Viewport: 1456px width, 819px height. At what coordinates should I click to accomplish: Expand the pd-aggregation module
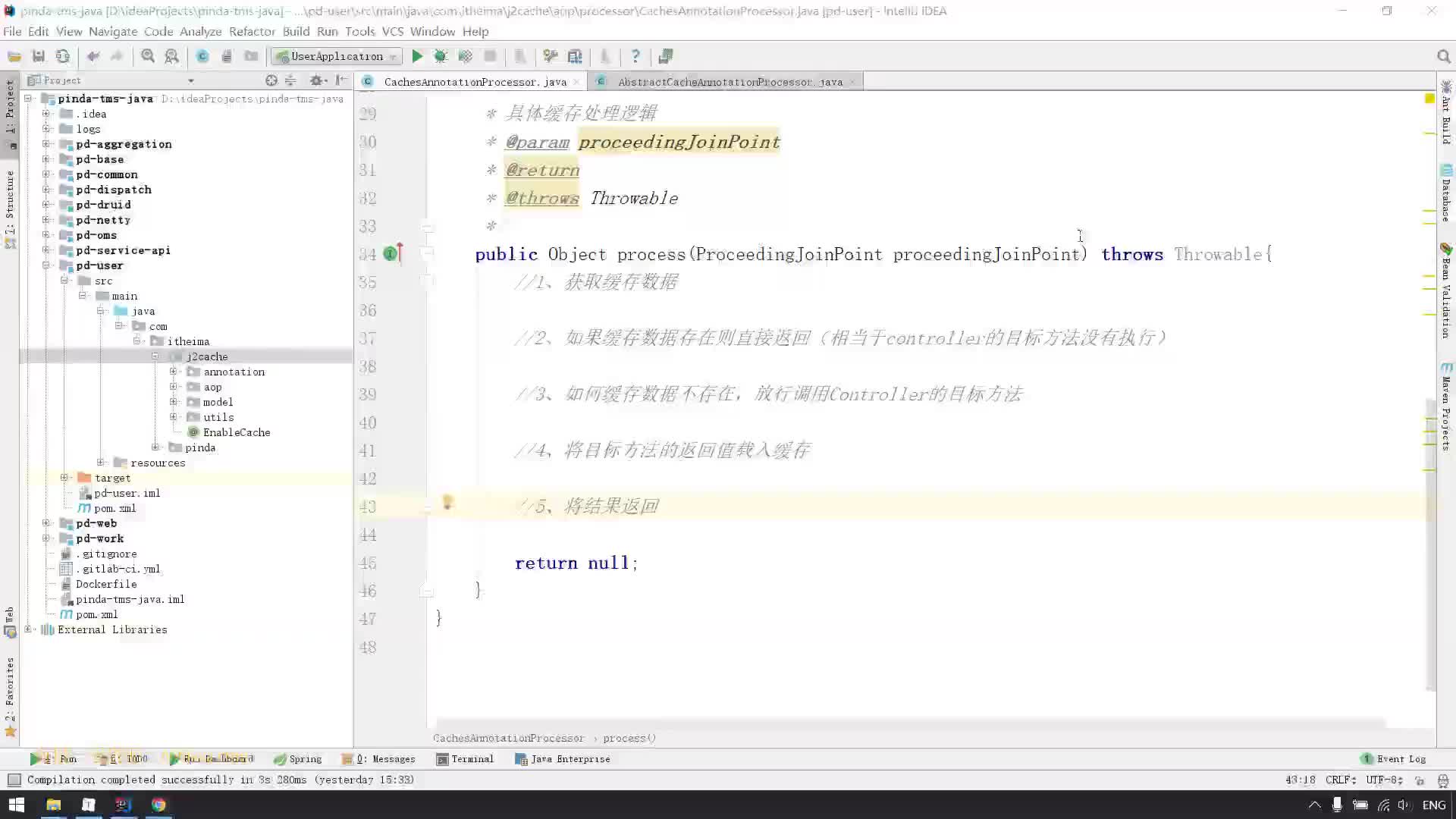(45, 144)
